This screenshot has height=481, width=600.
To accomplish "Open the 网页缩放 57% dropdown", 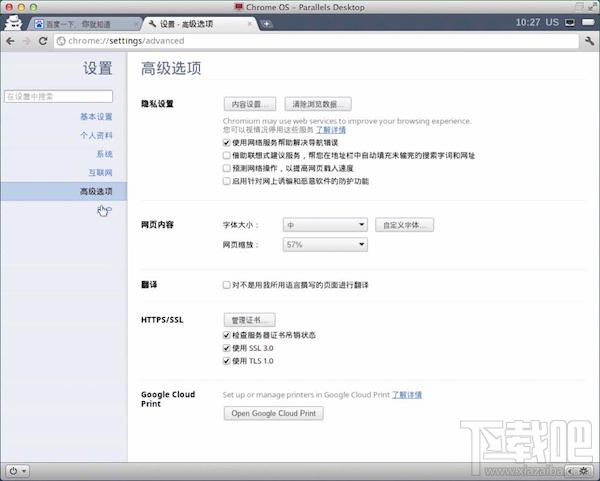I will [325, 245].
